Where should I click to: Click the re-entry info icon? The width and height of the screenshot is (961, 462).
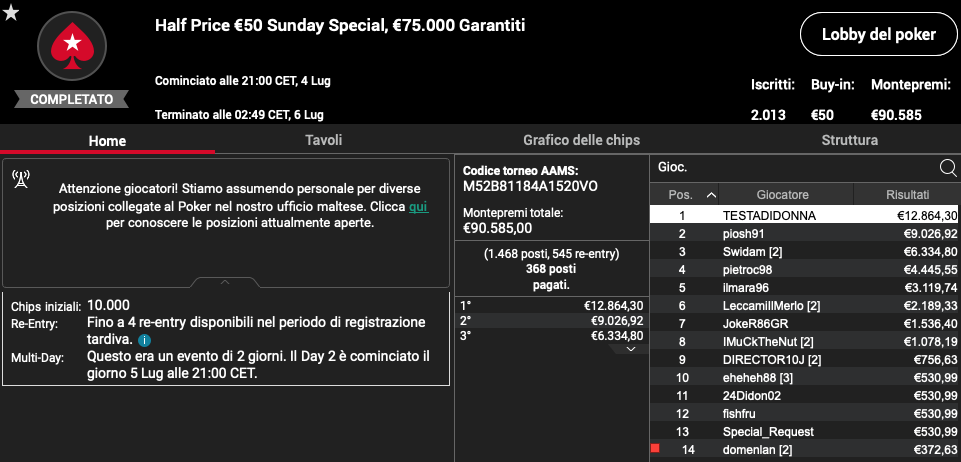[x=143, y=341]
